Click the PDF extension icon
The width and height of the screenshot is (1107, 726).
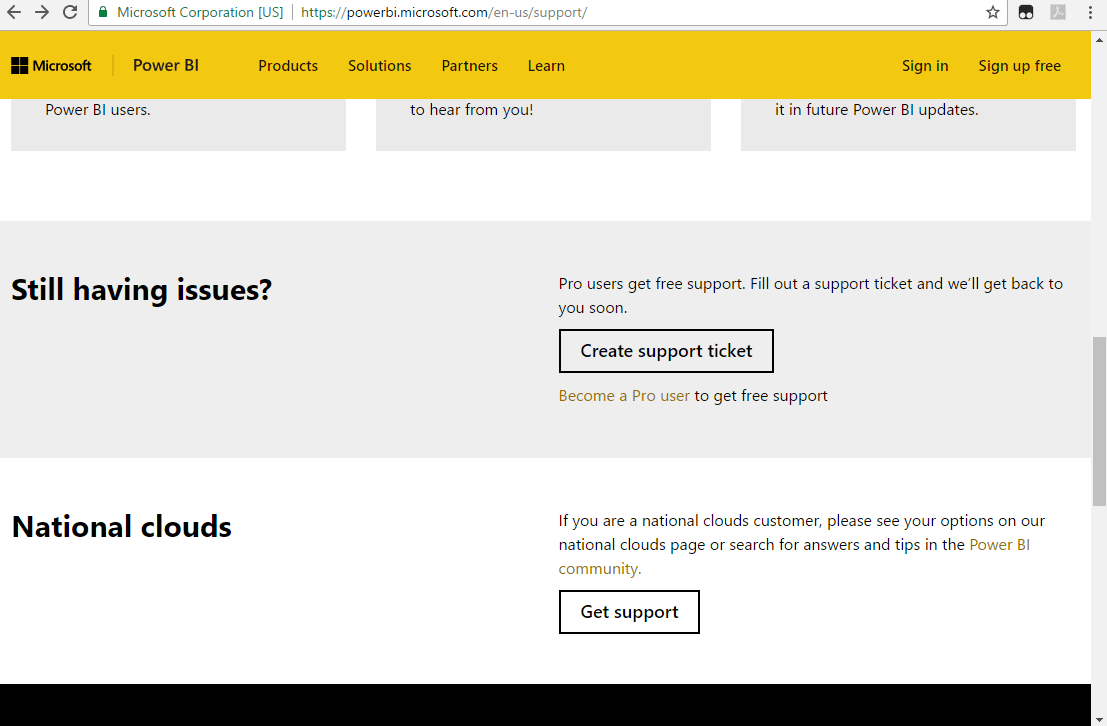coord(1058,12)
